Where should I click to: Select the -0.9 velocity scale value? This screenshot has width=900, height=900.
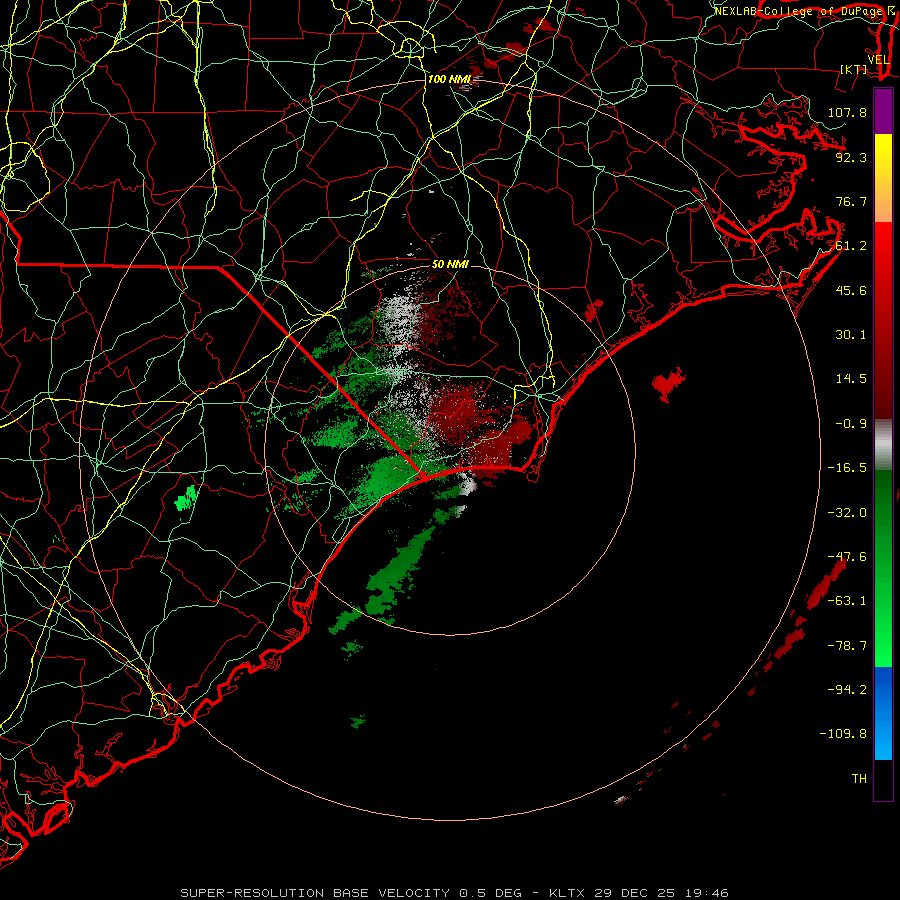[x=851, y=424]
